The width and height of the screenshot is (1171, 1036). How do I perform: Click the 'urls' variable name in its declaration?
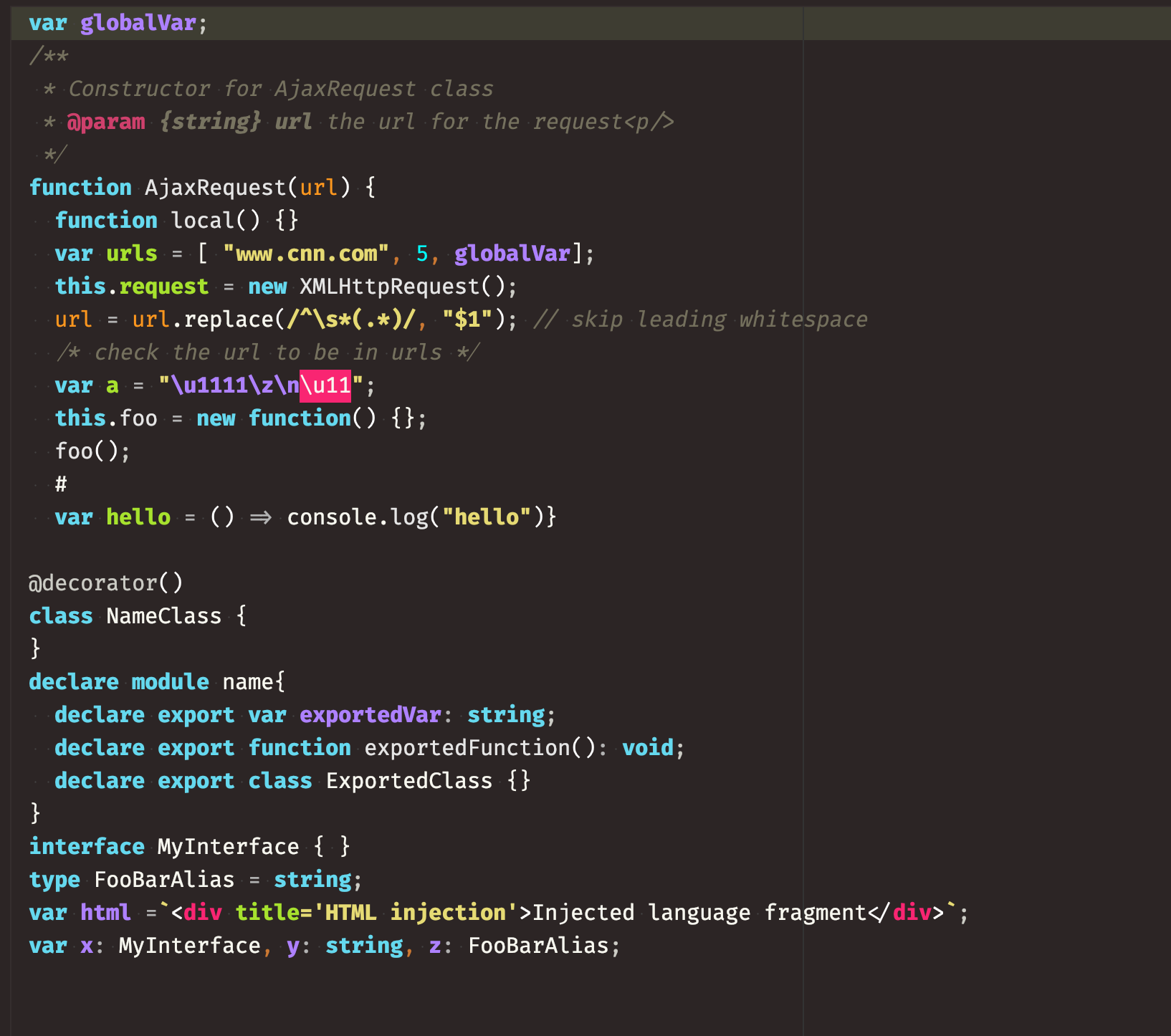coord(132,254)
